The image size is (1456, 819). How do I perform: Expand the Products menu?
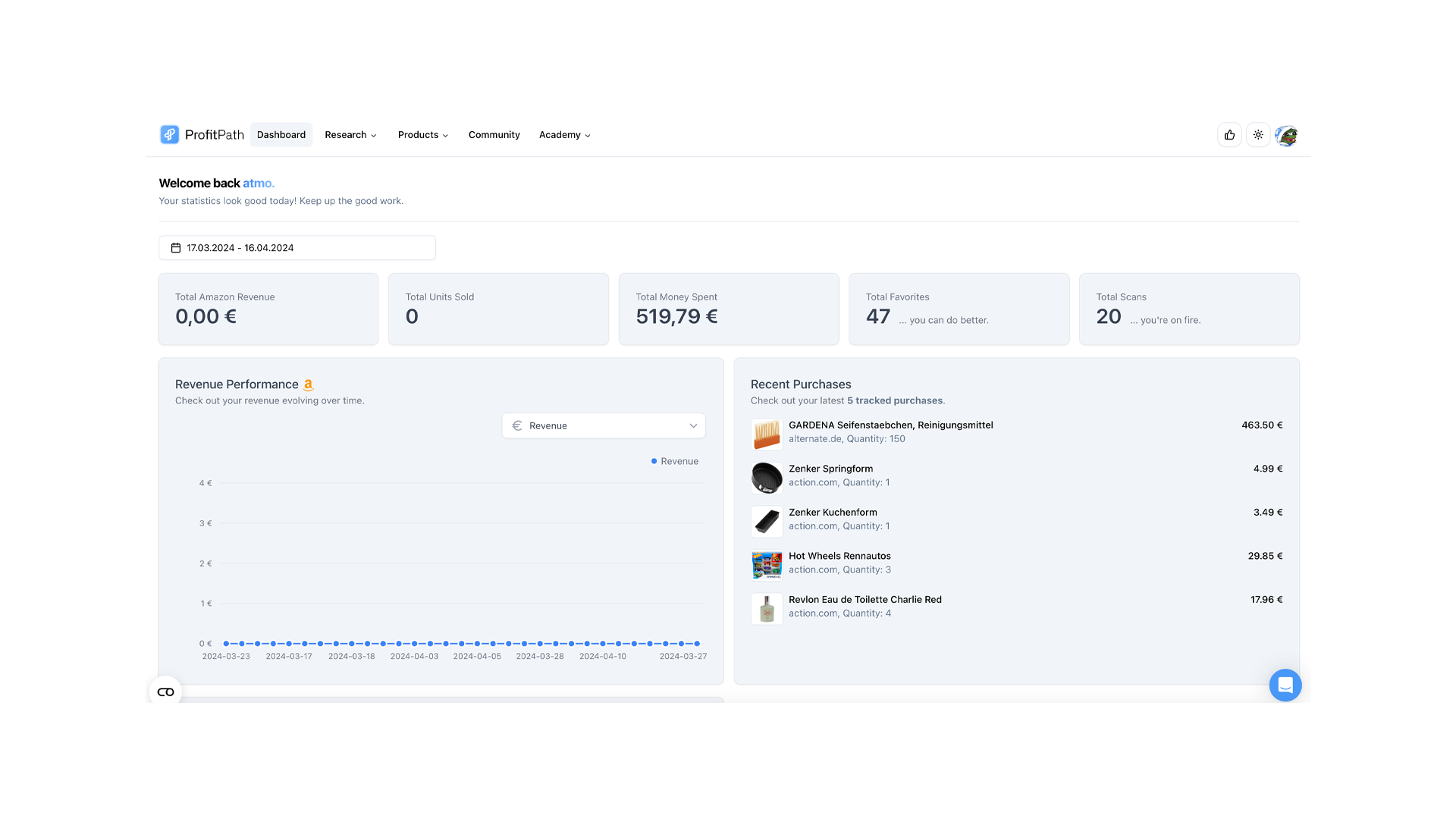click(423, 134)
